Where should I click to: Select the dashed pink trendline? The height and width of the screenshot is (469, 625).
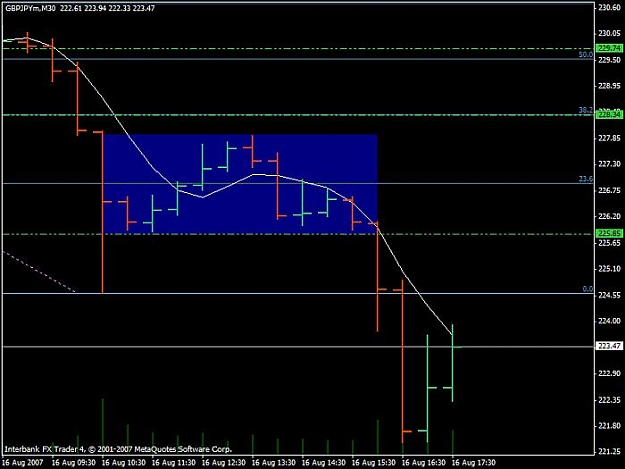tap(39, 272)
